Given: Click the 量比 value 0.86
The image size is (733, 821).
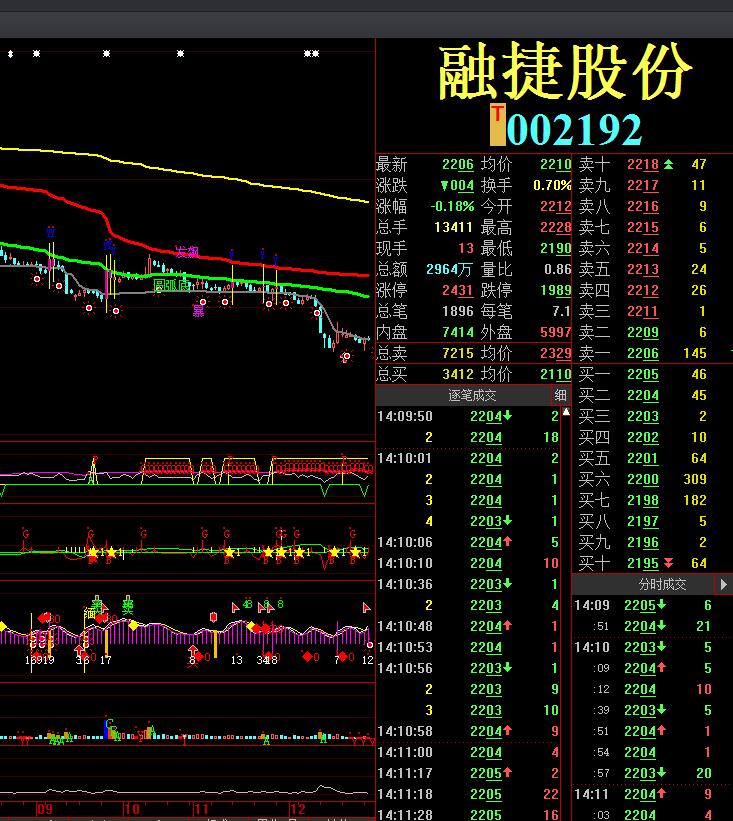Looking at the screenshot, I should (558, 270).
